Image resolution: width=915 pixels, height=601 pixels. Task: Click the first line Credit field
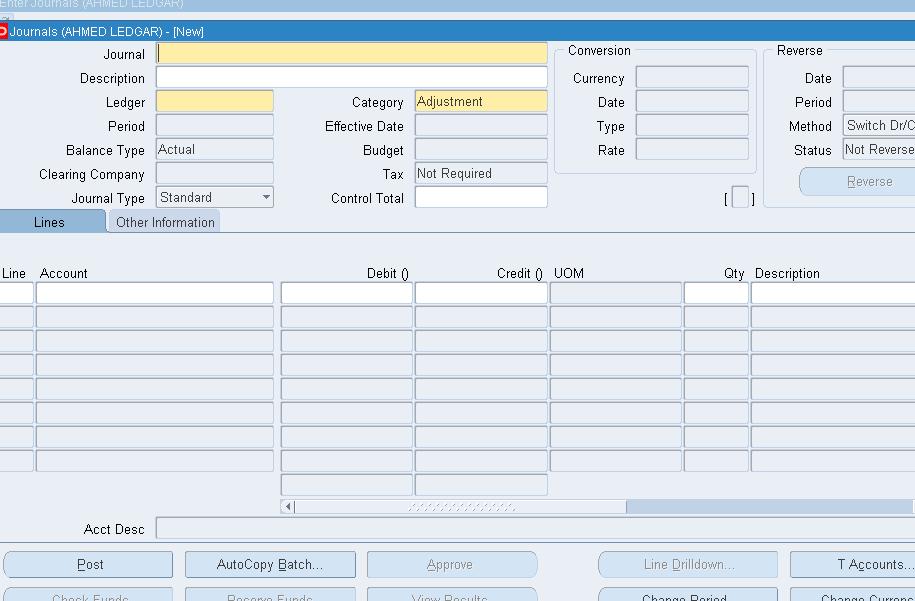tap(480, 293)
